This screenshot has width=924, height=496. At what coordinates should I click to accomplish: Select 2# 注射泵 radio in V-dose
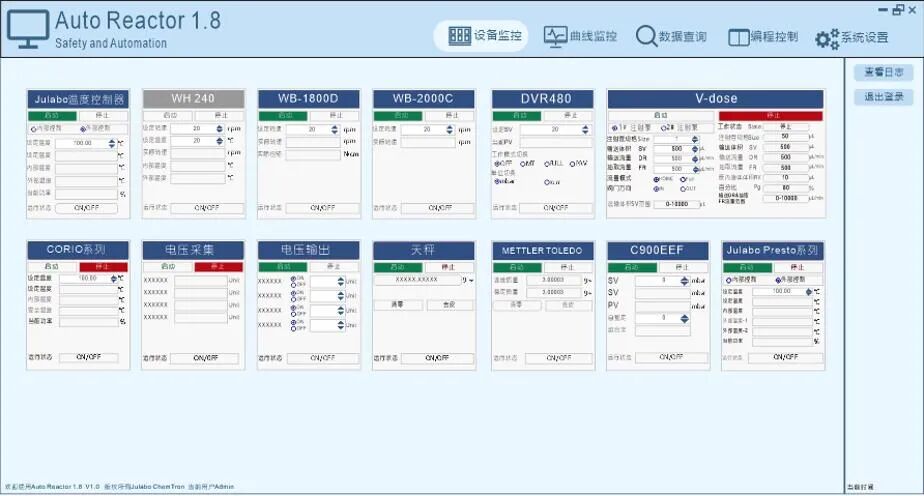tap(664, 128)
